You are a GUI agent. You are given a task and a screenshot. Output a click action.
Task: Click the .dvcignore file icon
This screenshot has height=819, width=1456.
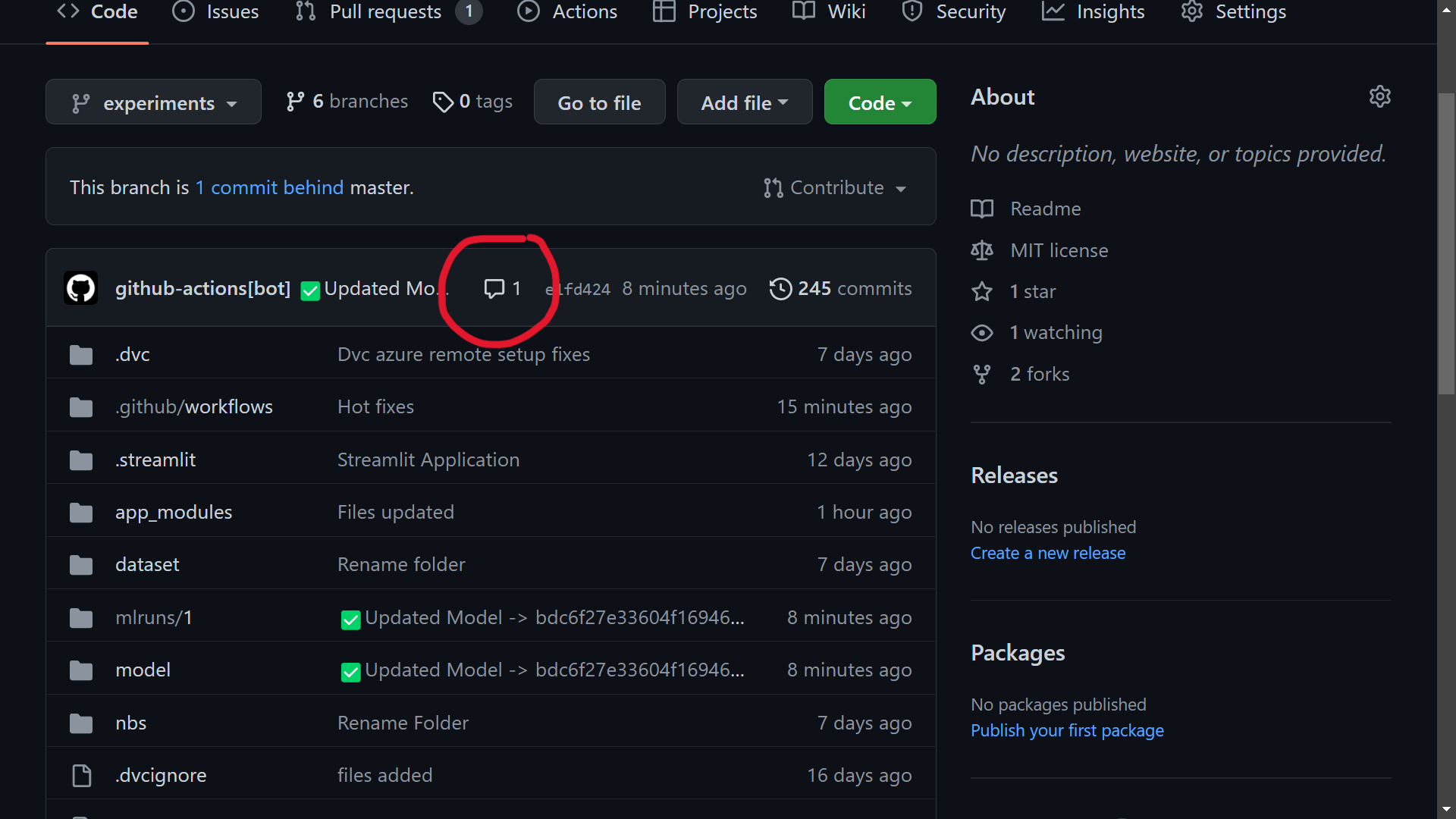81,776
